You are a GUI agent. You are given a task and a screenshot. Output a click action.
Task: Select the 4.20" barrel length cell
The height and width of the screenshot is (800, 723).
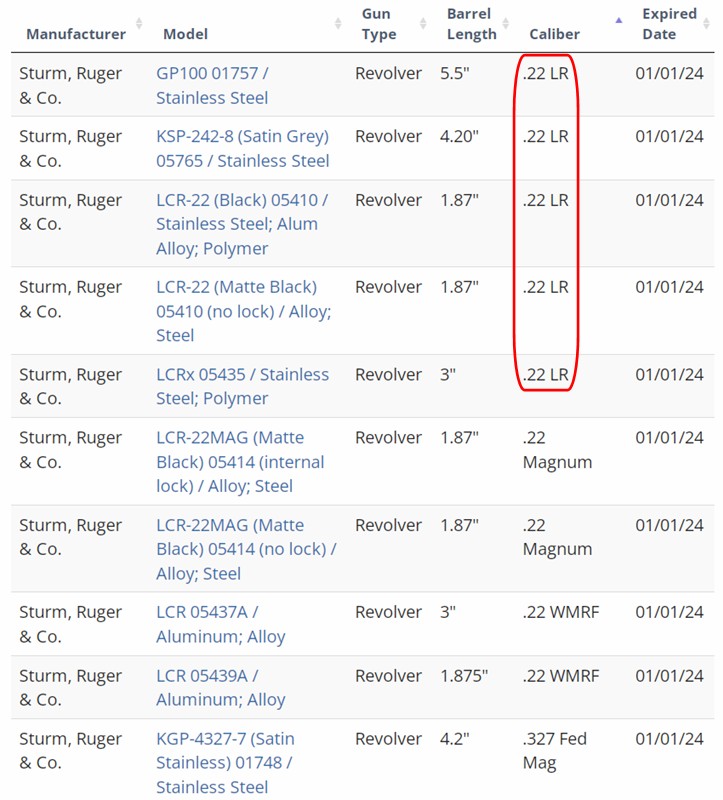click(x=459, y=136)
